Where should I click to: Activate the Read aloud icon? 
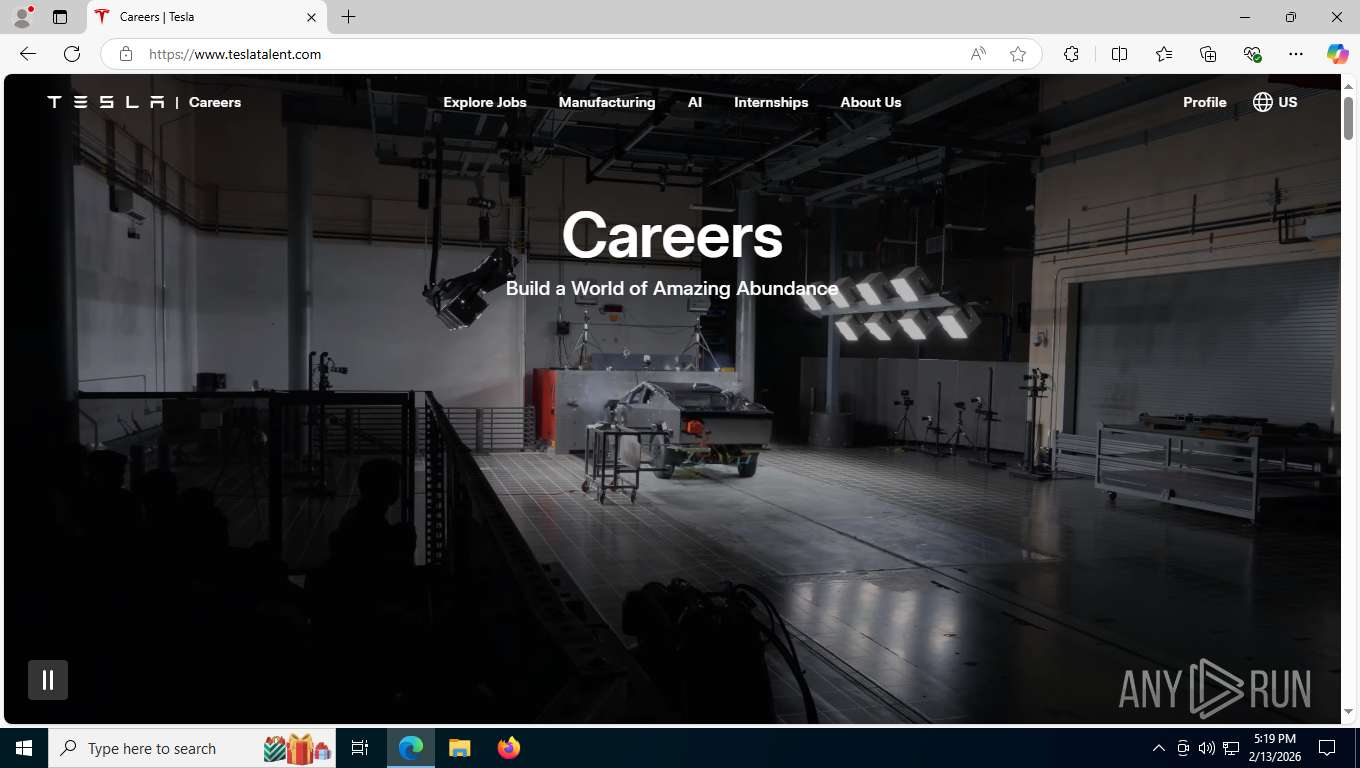point(978,54)
